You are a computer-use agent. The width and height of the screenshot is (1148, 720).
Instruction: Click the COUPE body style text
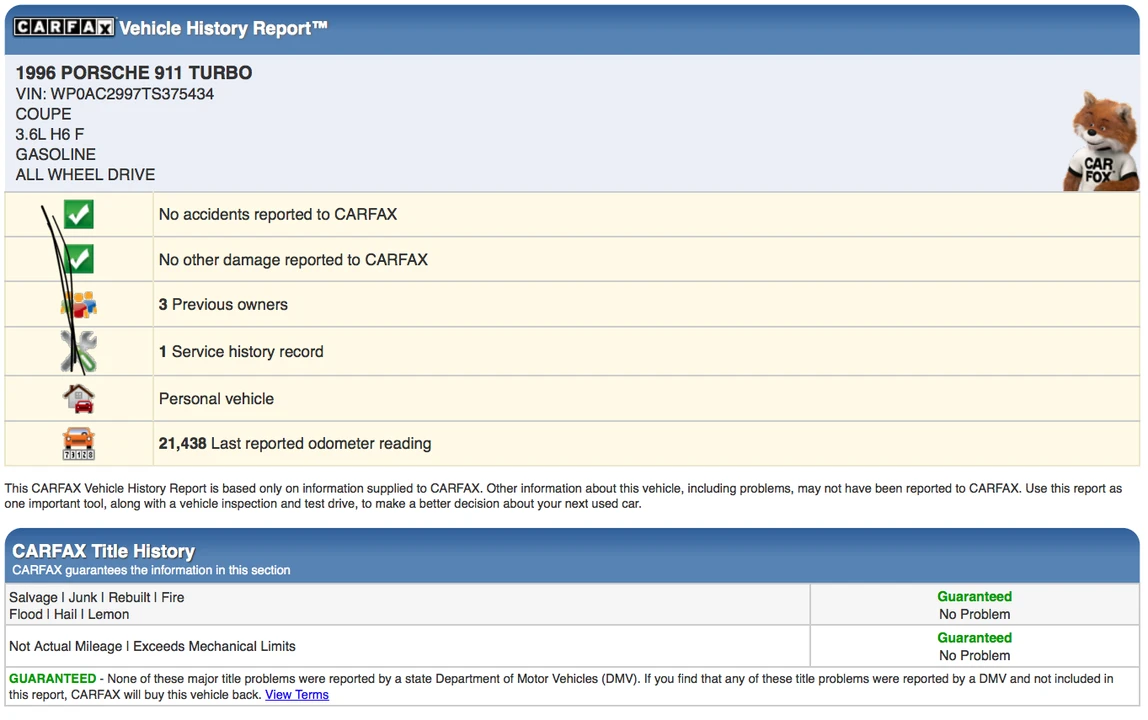[x=43, y=114]
